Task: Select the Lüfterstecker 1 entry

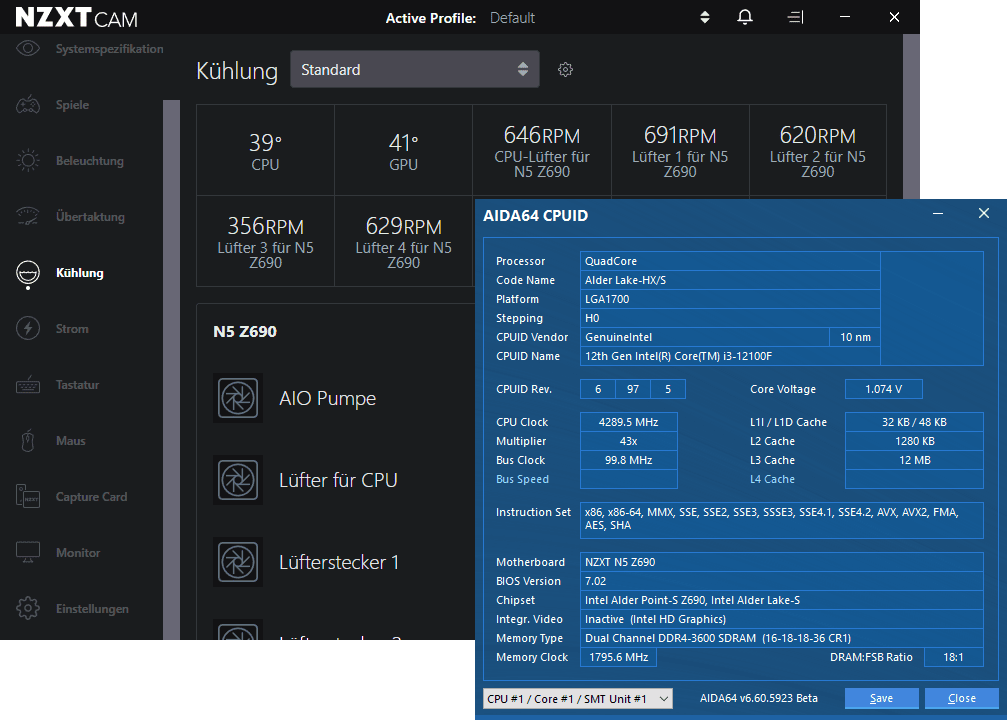Action: pos(339,562)
